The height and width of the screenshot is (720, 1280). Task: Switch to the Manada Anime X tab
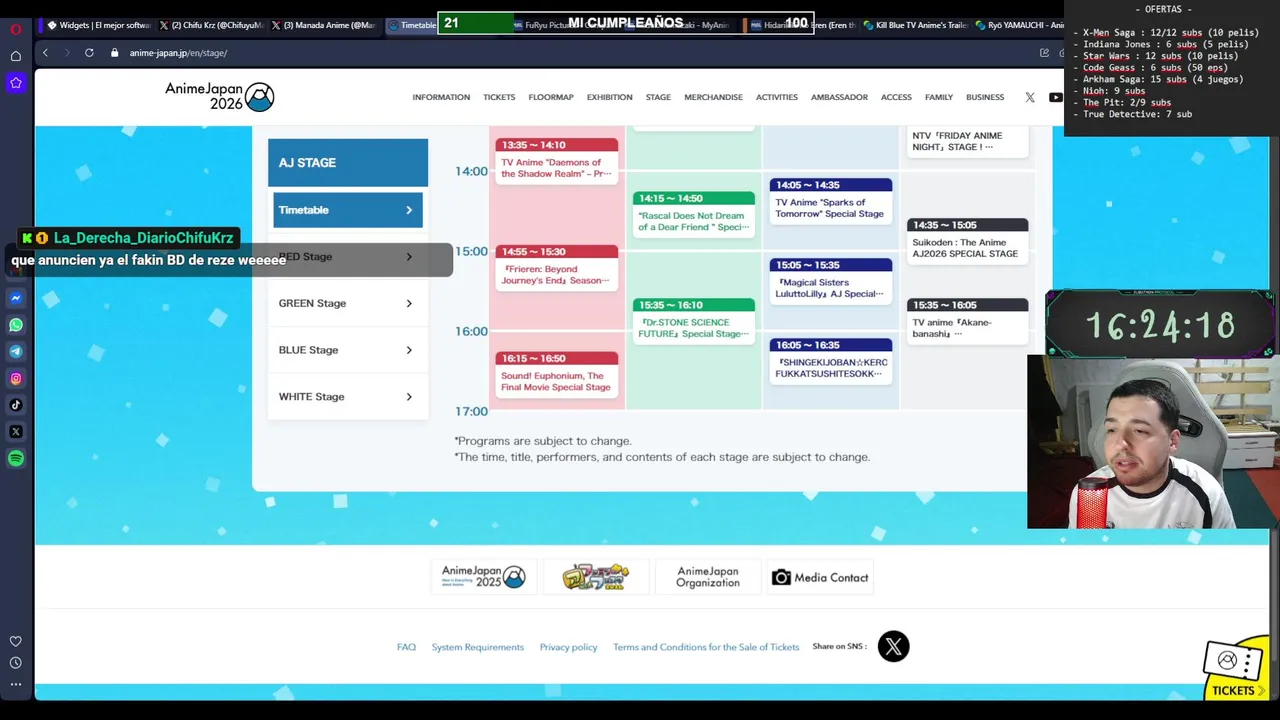click(x=324, y=25)
